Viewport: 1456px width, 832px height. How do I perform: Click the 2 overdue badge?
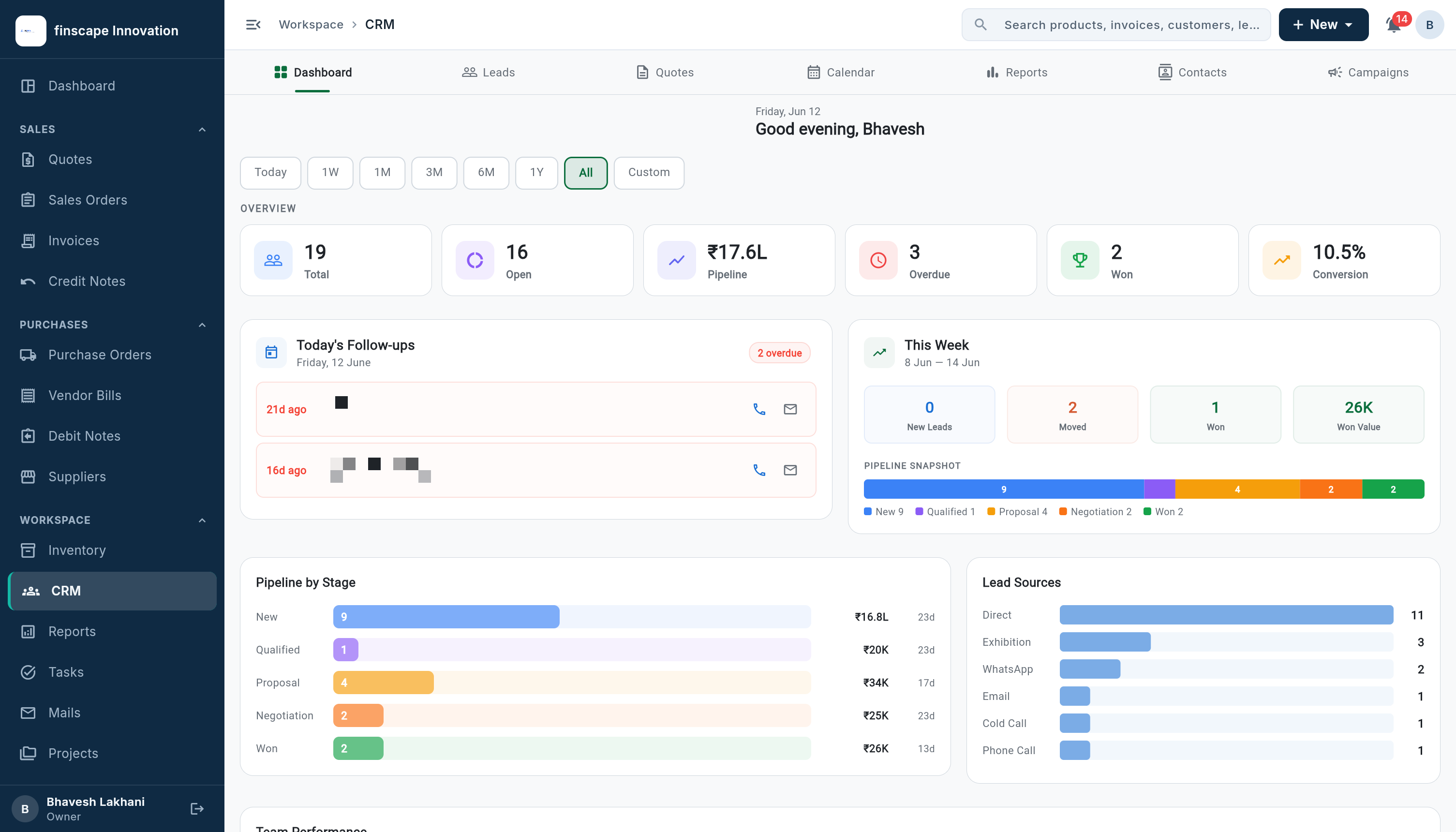[x=779, y=353]
